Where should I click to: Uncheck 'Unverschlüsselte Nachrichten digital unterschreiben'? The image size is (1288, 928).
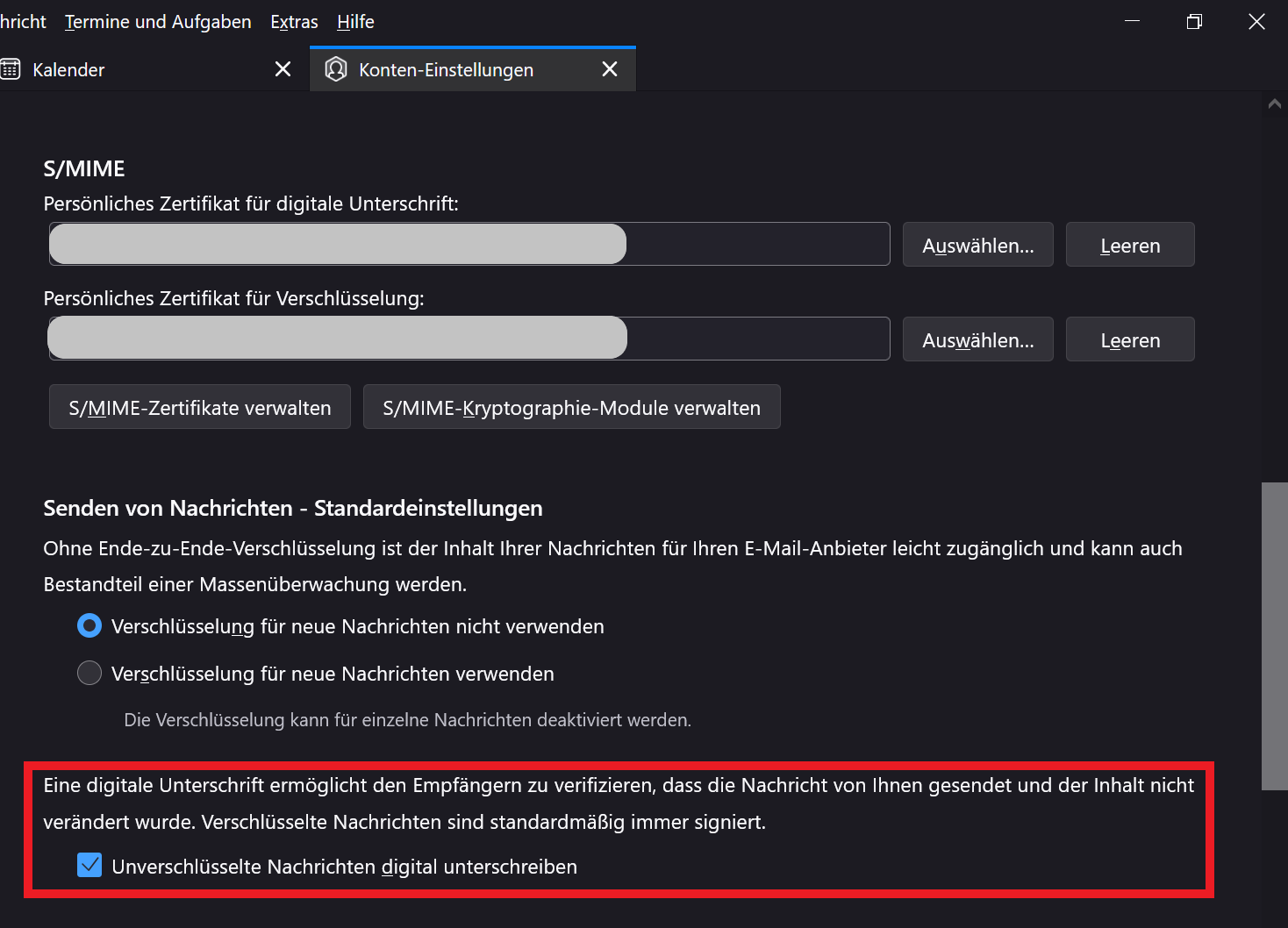pos(89,866)
